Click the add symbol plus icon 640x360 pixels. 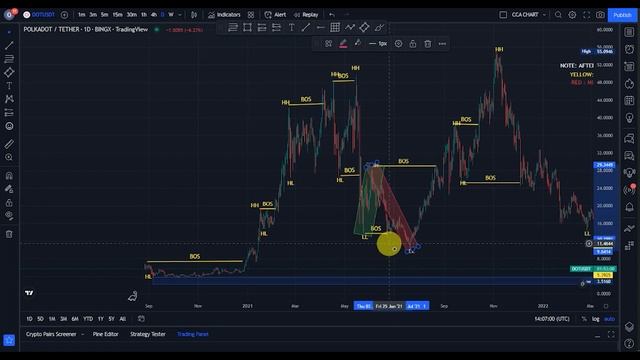click(64, 15)
